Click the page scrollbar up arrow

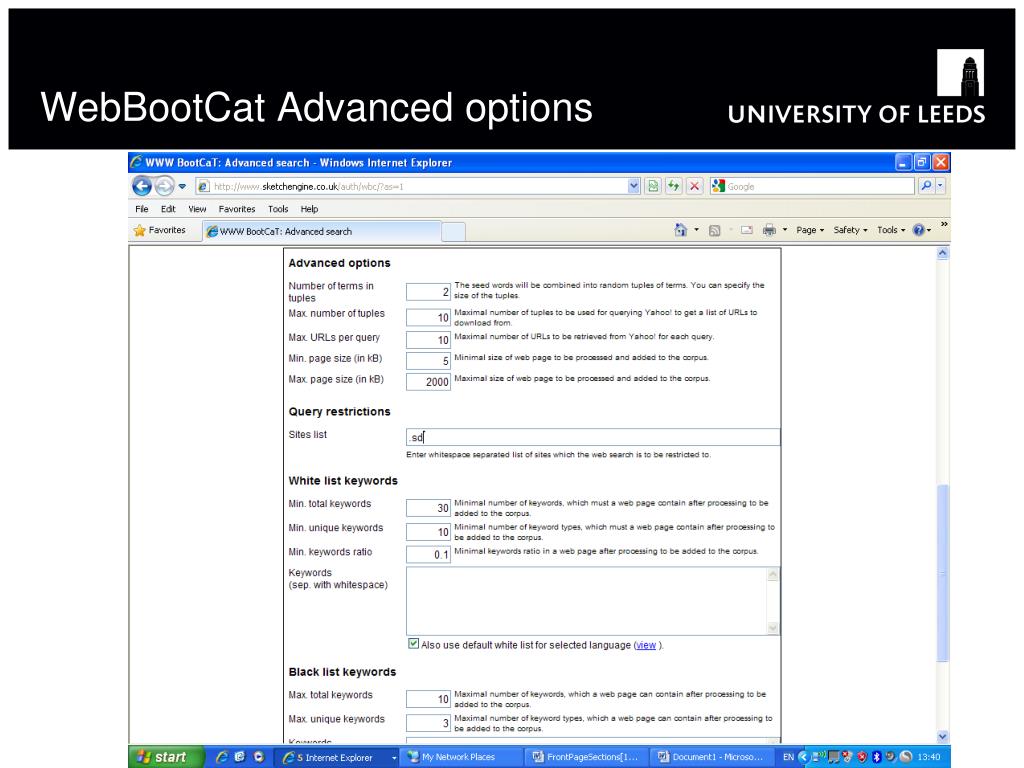[x=942, y=253]
